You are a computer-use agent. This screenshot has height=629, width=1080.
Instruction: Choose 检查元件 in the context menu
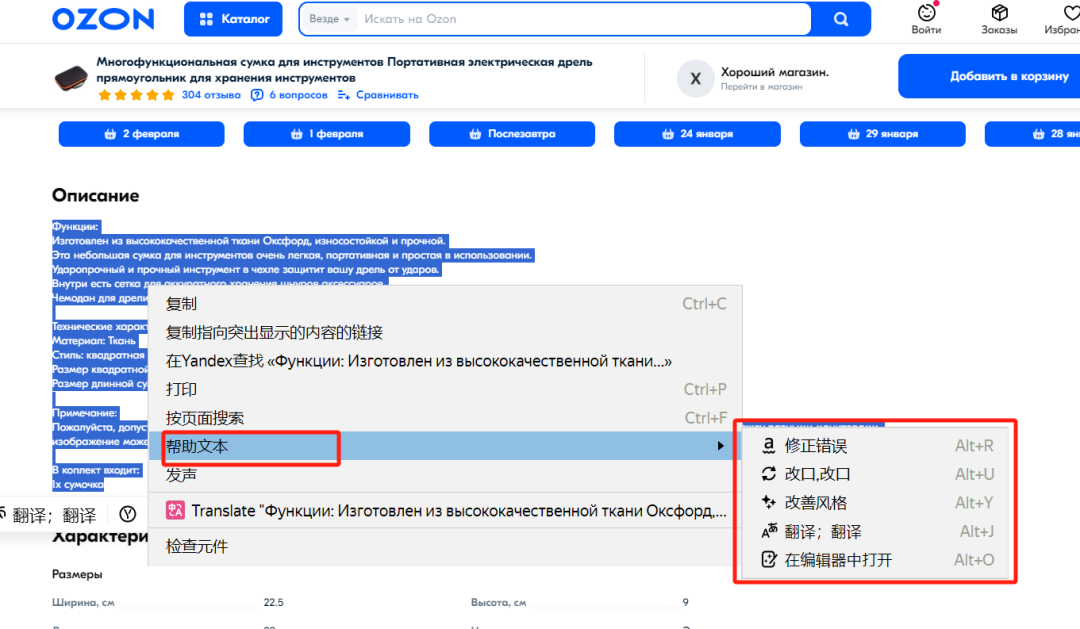(446, 546)
